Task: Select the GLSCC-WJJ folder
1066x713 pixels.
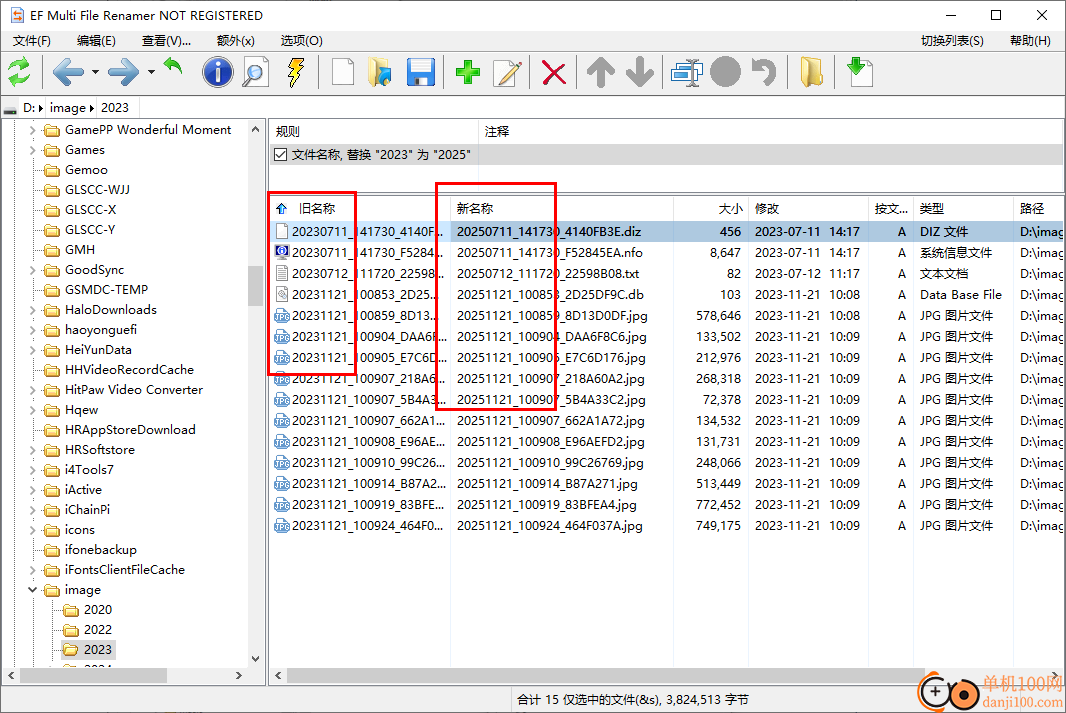Action: (97, 190)
